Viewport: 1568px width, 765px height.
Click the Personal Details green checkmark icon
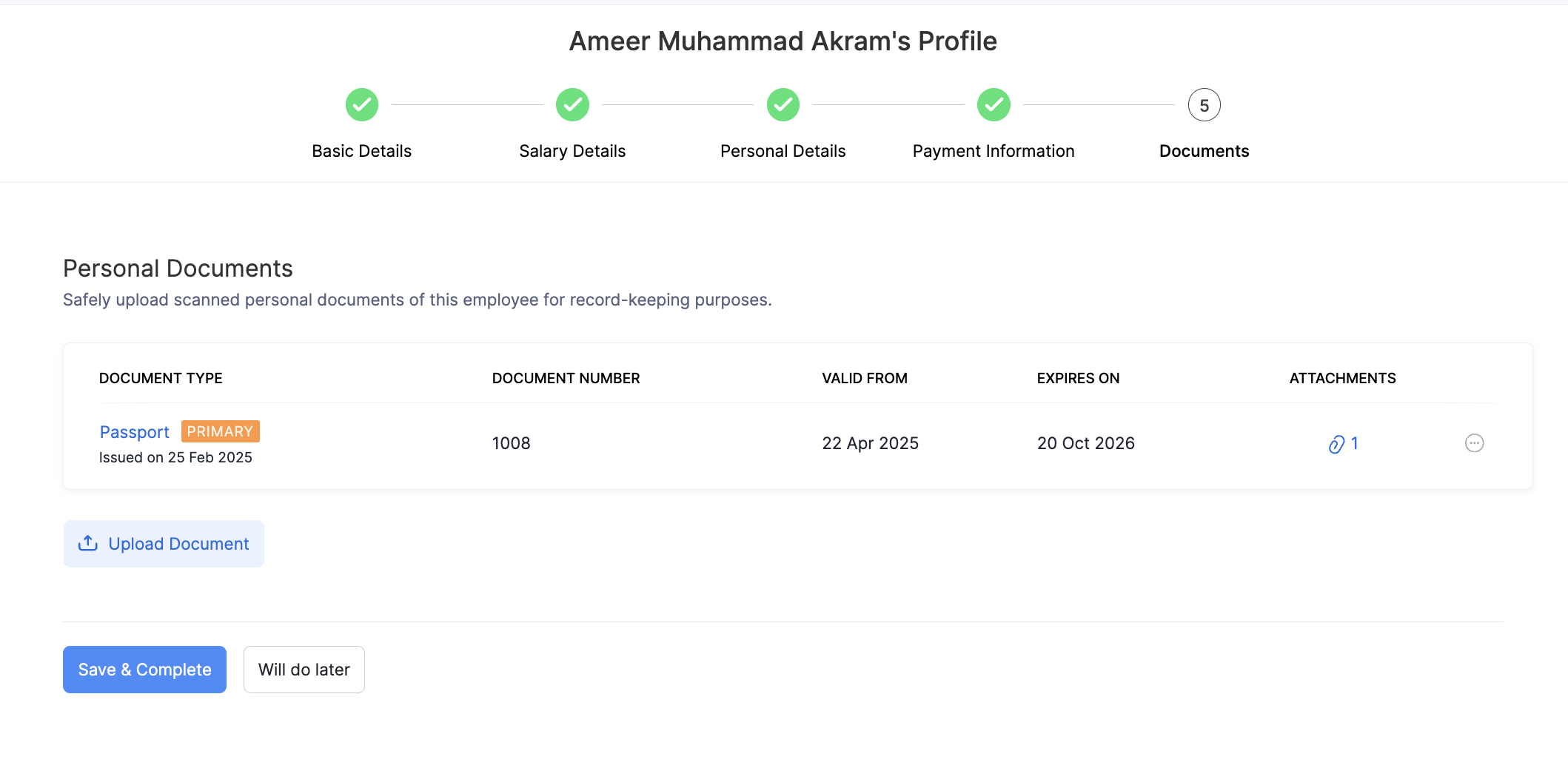click(x=783, y=105)
